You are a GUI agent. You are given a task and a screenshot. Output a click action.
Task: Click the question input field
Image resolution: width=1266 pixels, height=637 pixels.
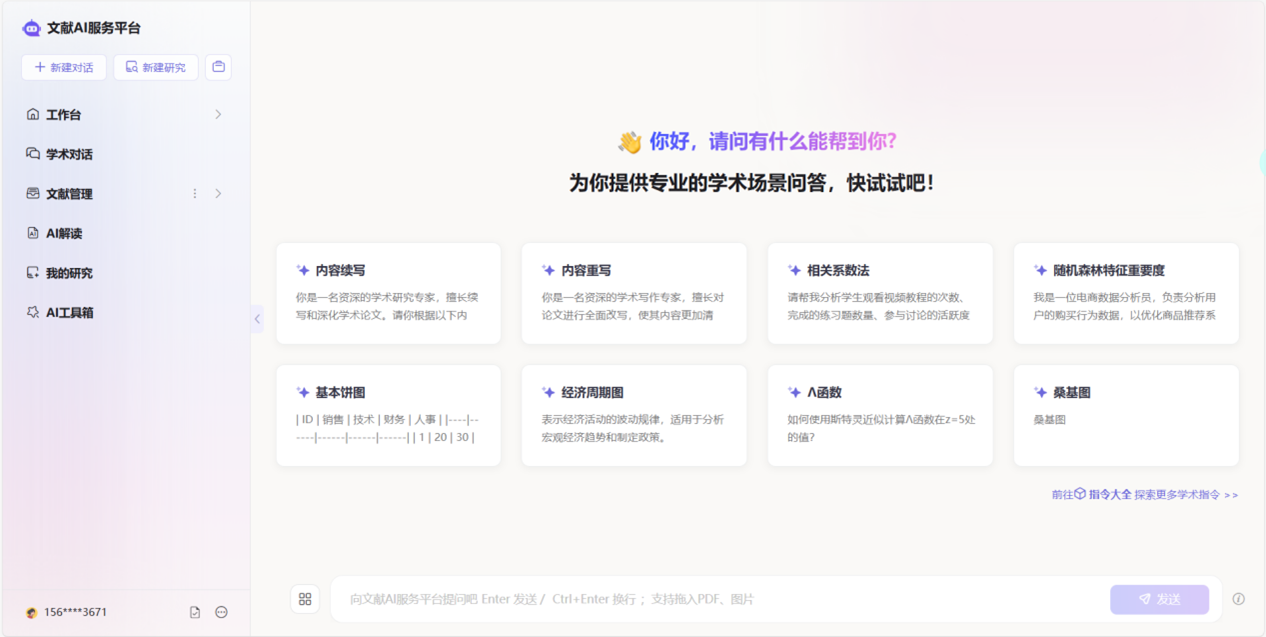720,599
